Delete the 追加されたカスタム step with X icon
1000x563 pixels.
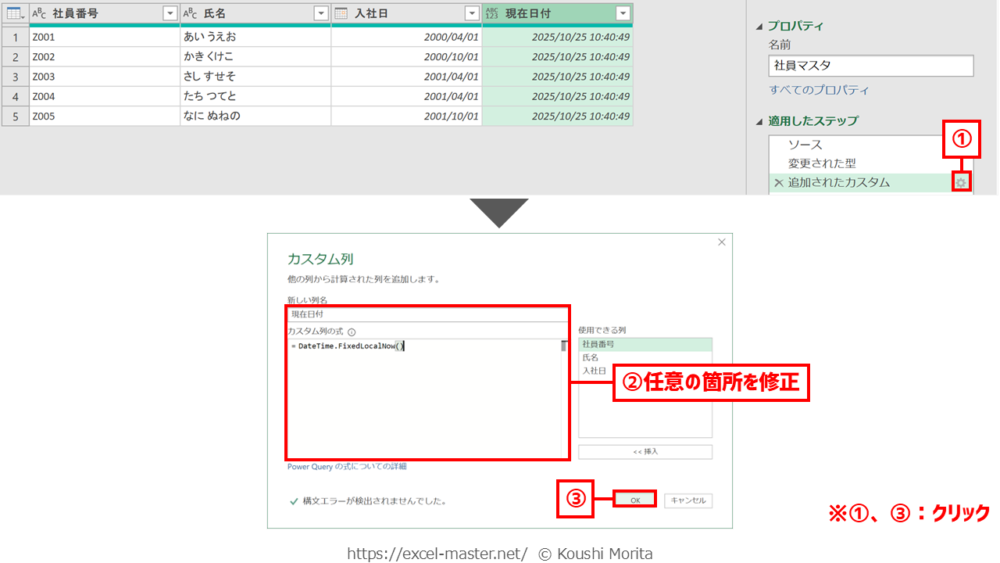tap(778, 183)
